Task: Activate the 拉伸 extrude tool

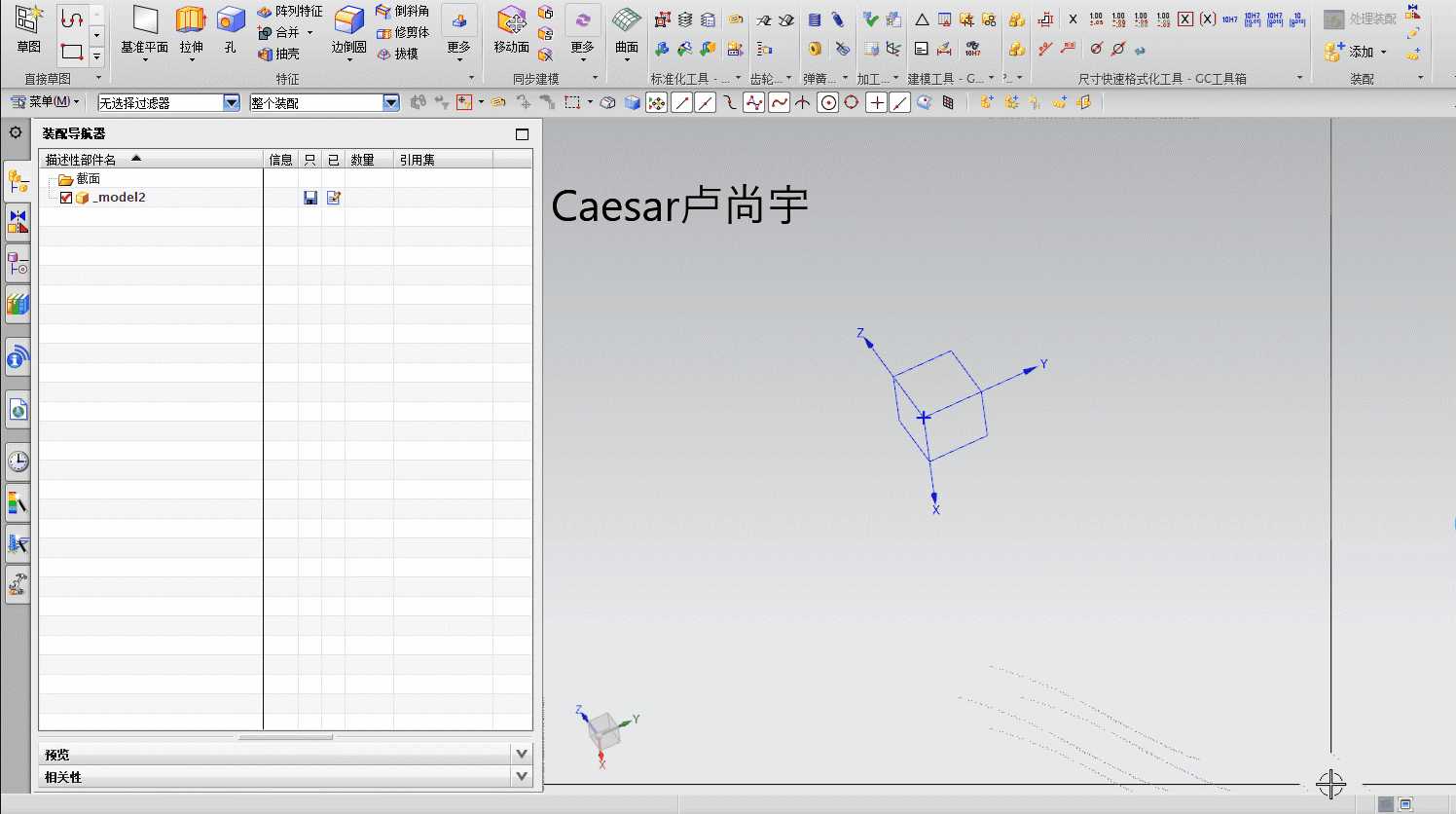Action: click(x=191, y=31)
